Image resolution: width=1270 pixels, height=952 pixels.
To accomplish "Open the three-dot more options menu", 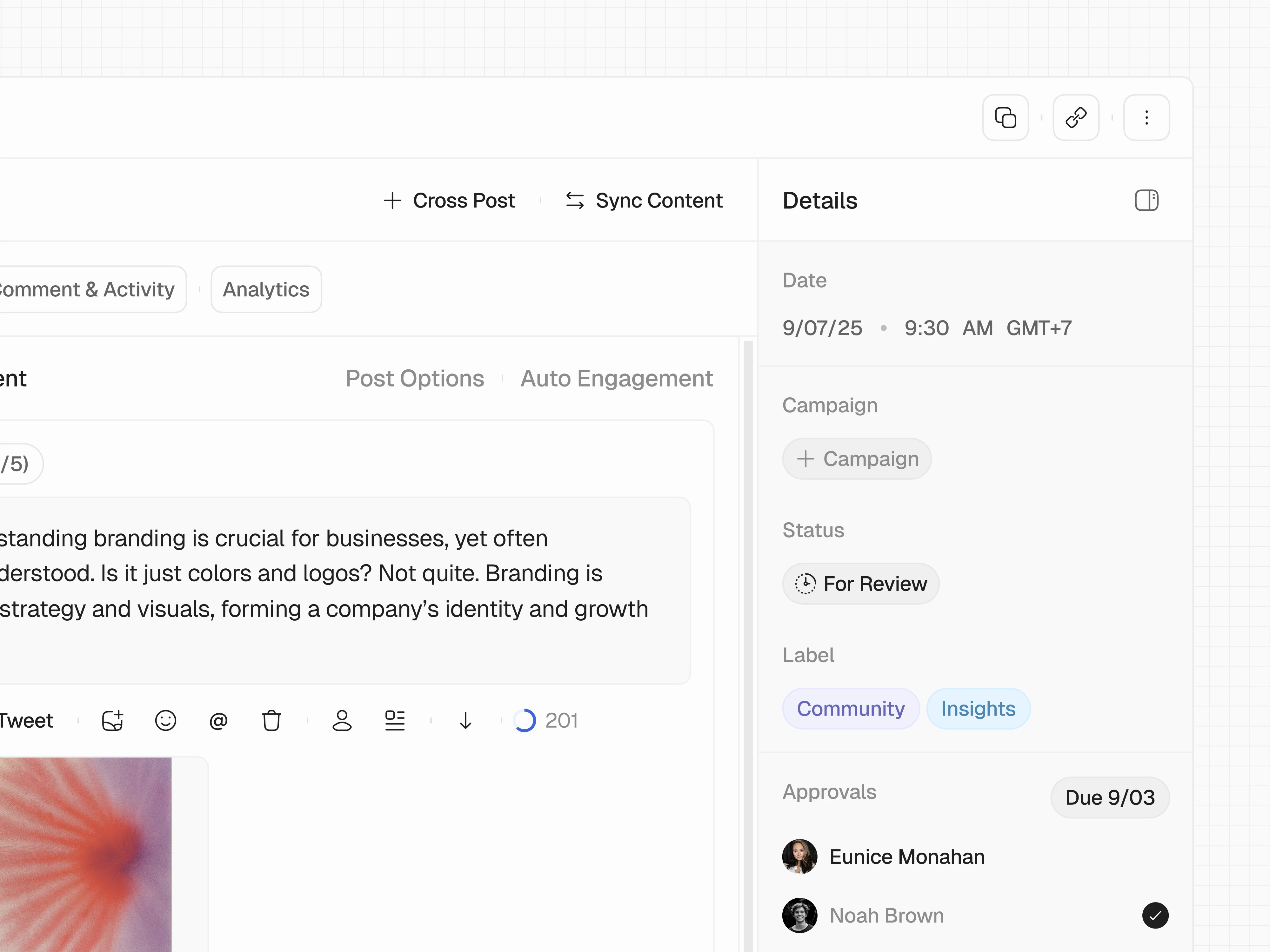I will click(1146, 118).
